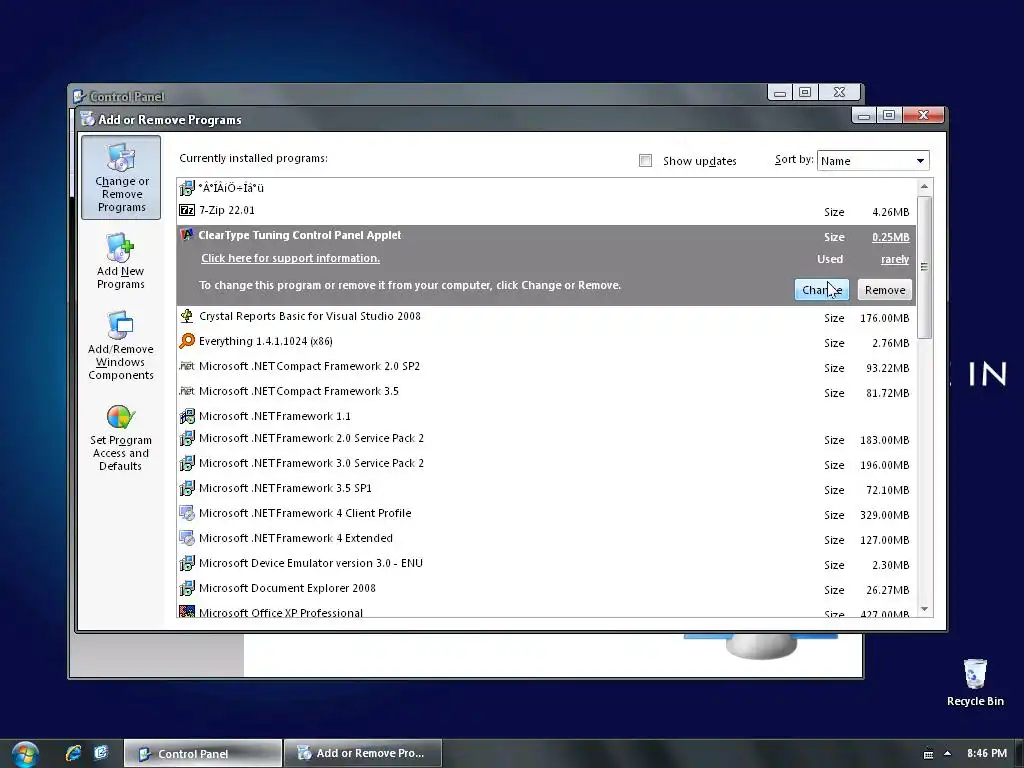The height and width of the screenshot is (768, 1024).
Task: Click the .NET Compact Framework 2.0 SP2 icon
Action: [187, 366]
